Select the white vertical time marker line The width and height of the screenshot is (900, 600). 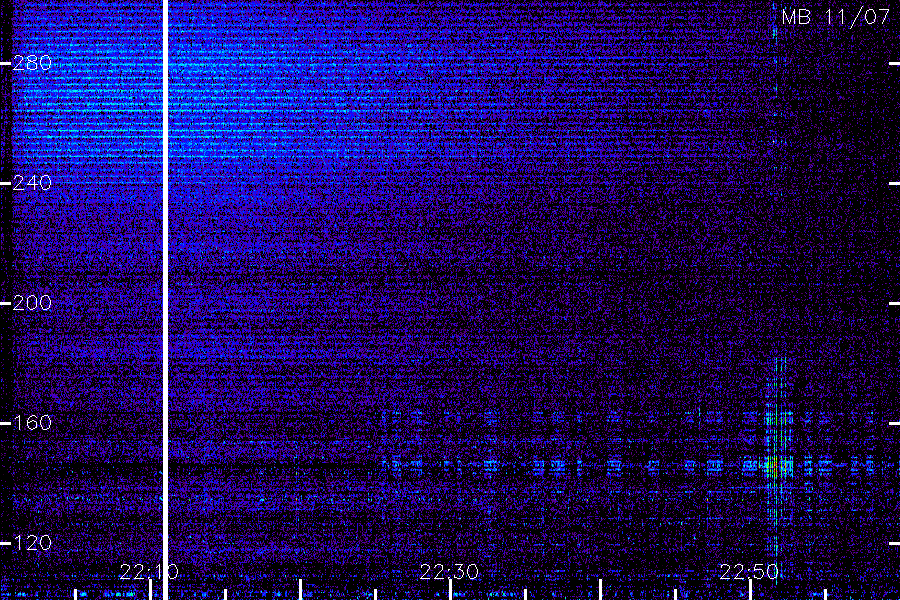coord(166,300)
